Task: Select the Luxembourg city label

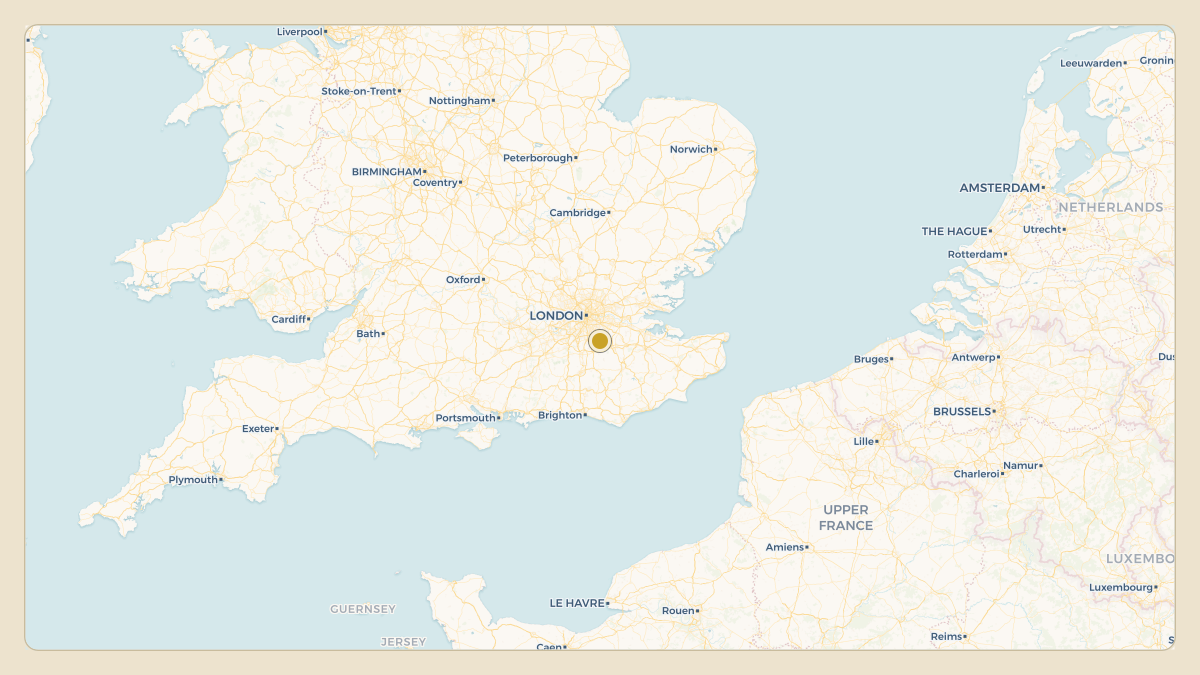Action: [1121, 588]
